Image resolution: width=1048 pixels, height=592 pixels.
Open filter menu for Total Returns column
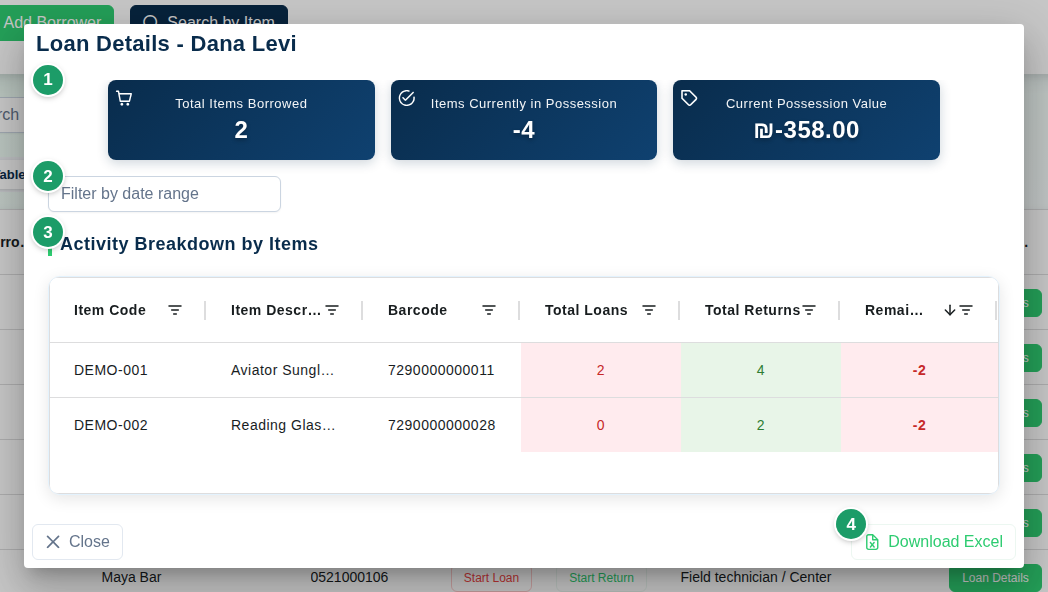click(809, 310)
